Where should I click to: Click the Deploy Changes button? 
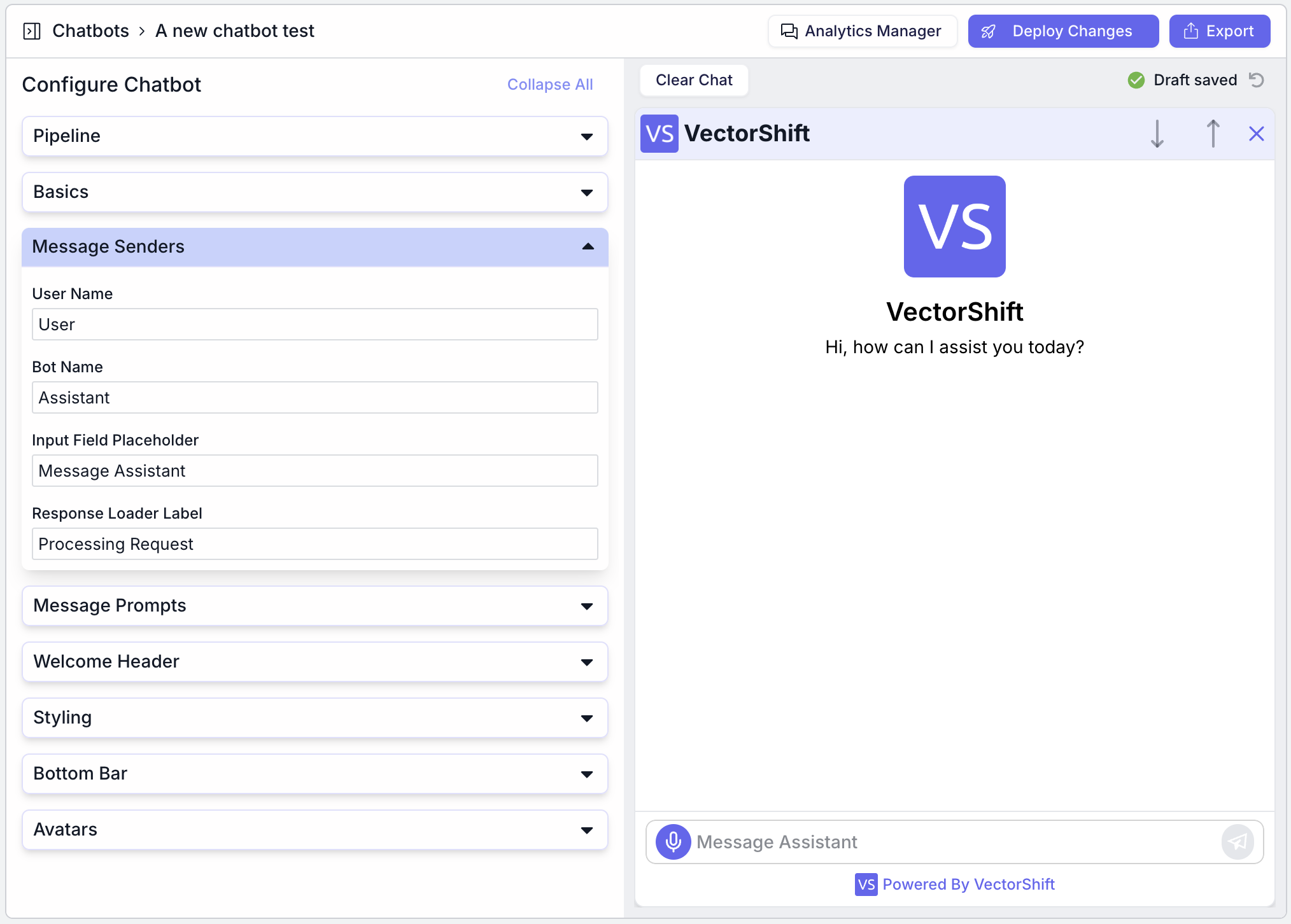coord(1062,31)
